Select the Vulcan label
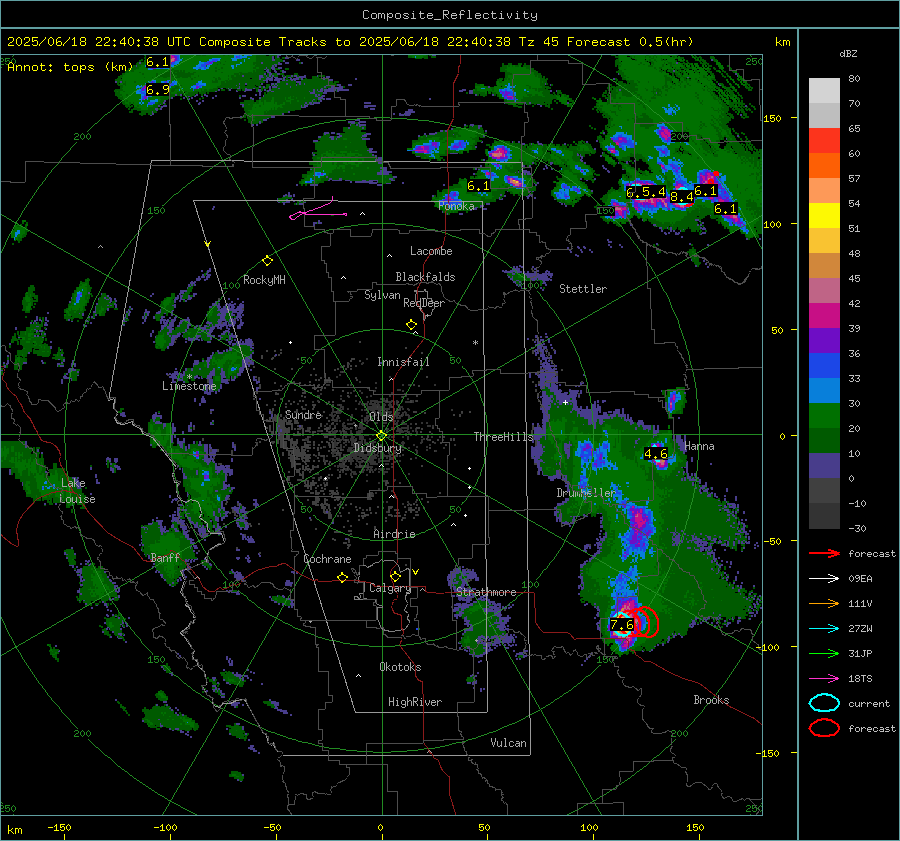 (x=508, y=743)
